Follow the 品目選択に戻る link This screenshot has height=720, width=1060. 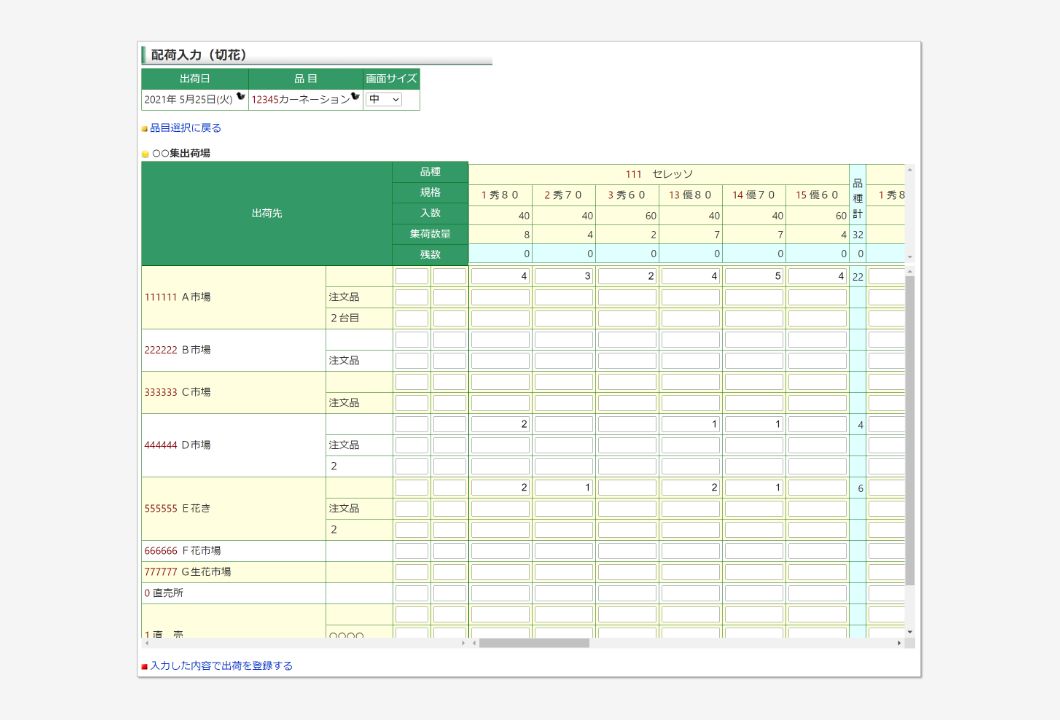click(185, 128)
